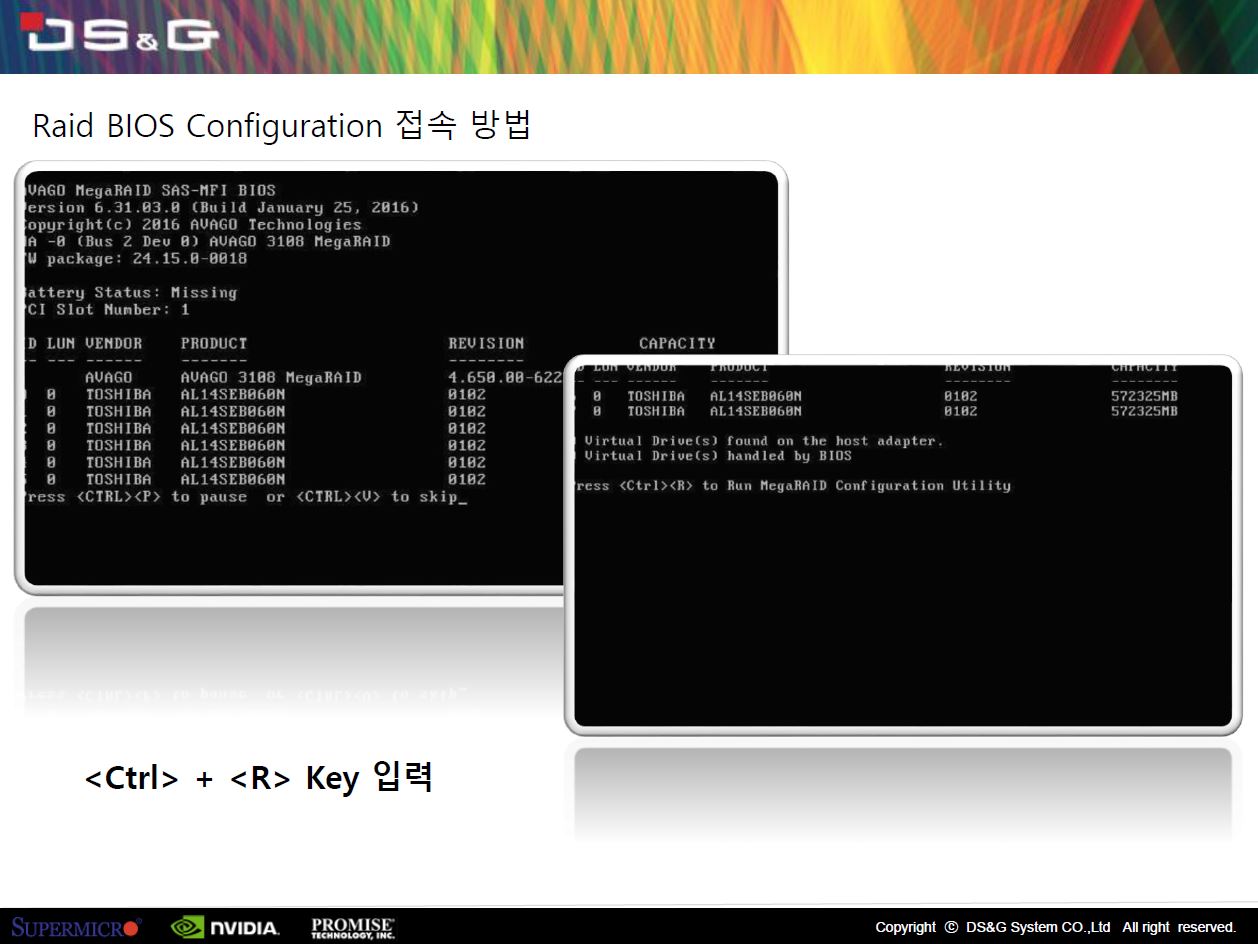
Task: Click the "FW package: 24.15.0-0018" line
Action: tap(135, 259)
